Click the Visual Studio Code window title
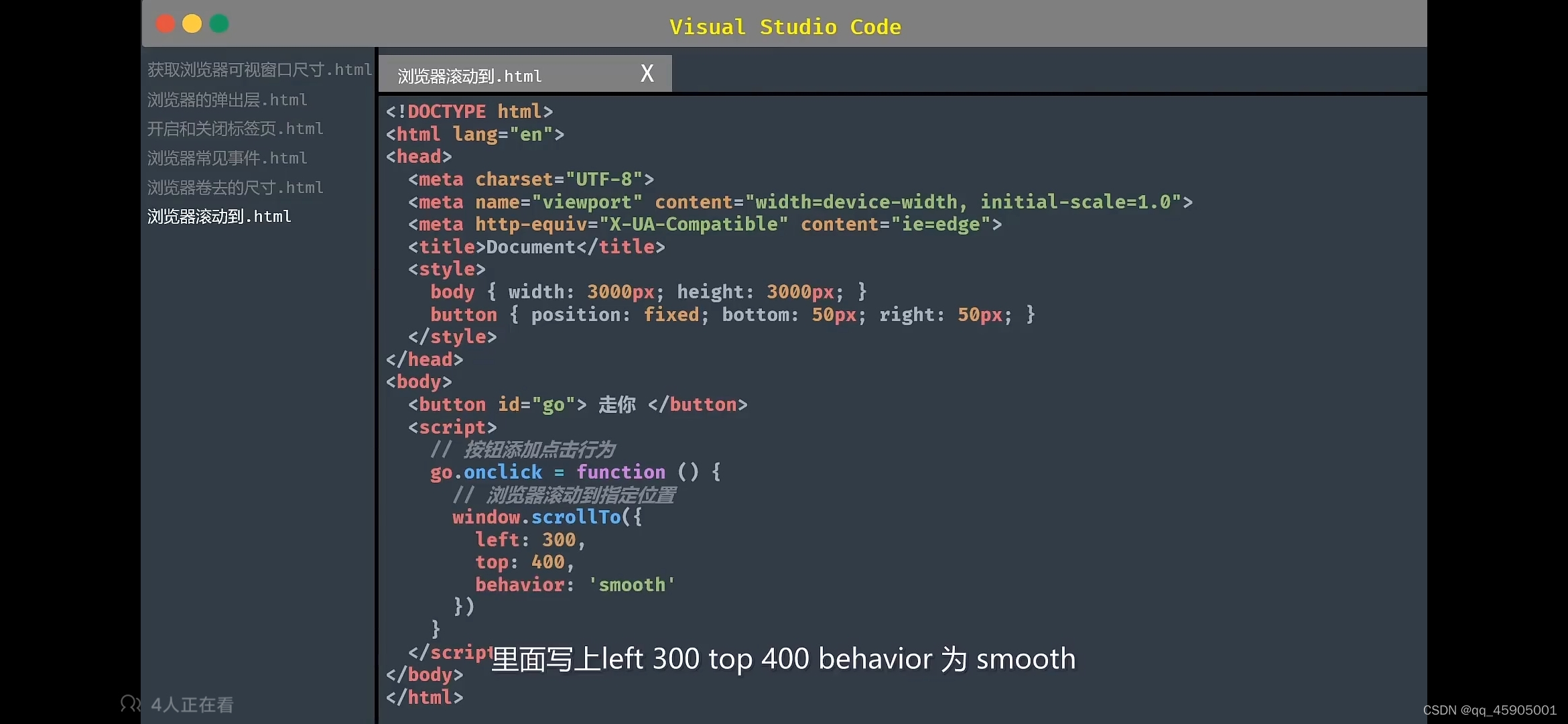 785,27
